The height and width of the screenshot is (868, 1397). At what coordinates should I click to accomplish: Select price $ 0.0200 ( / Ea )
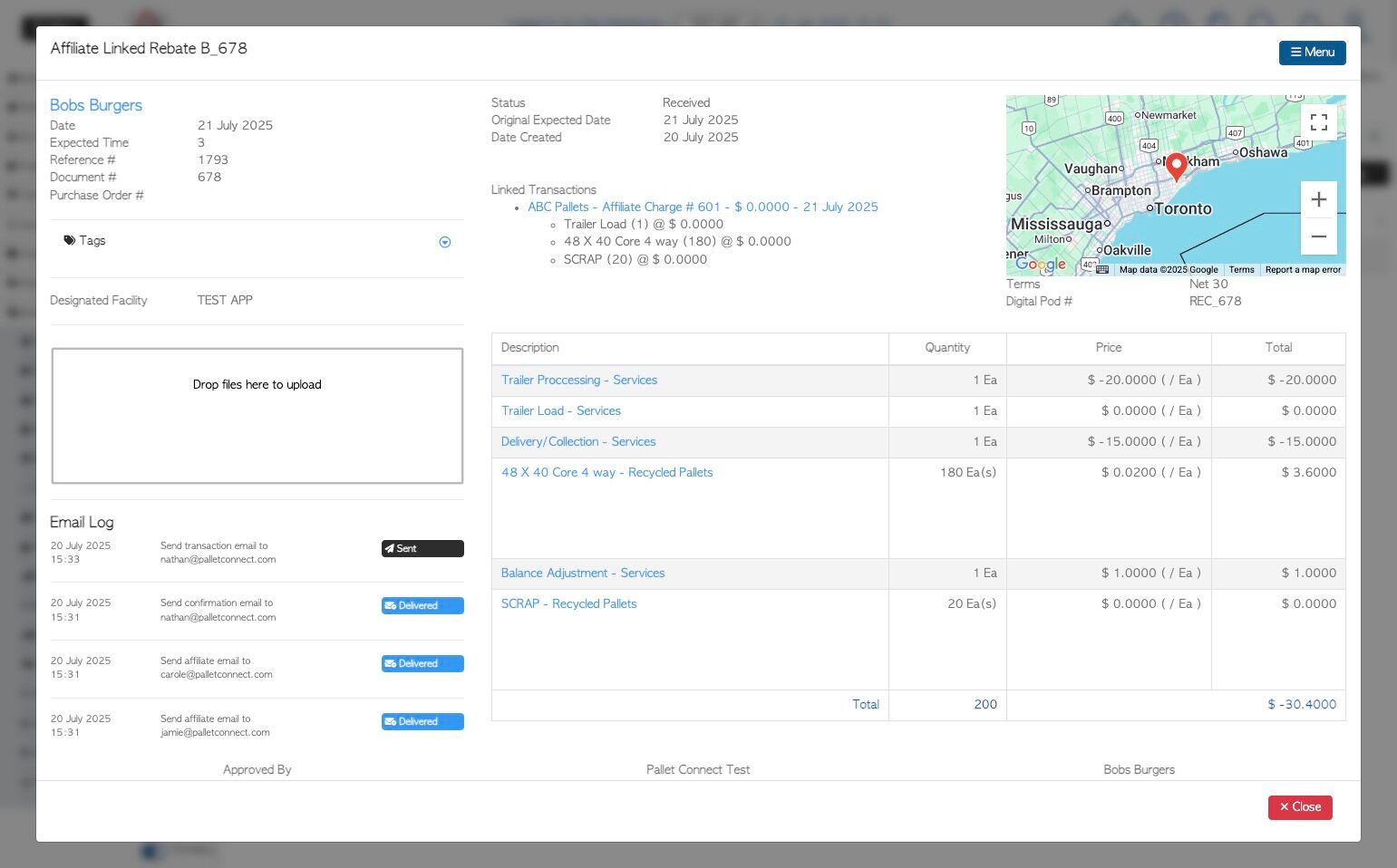point(1150,472)
